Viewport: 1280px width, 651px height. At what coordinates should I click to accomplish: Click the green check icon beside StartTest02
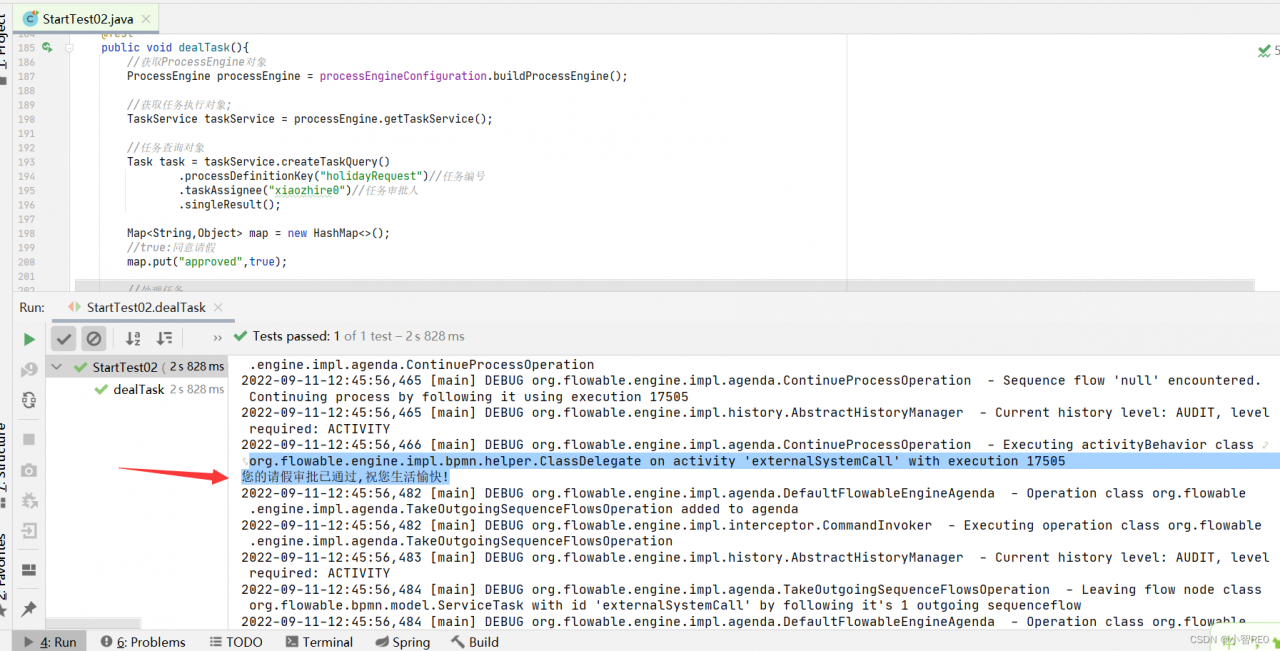(x=80, y=367)
